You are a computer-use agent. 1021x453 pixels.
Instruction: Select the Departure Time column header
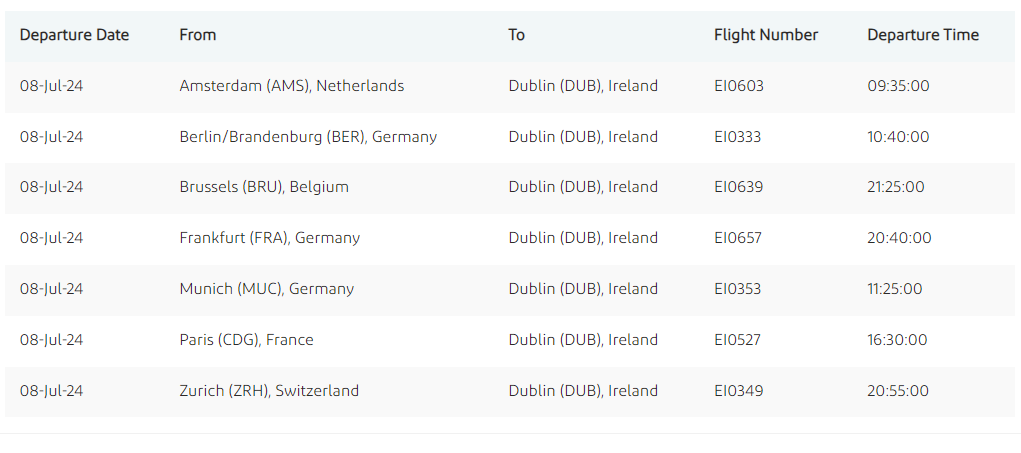point(923,35)
